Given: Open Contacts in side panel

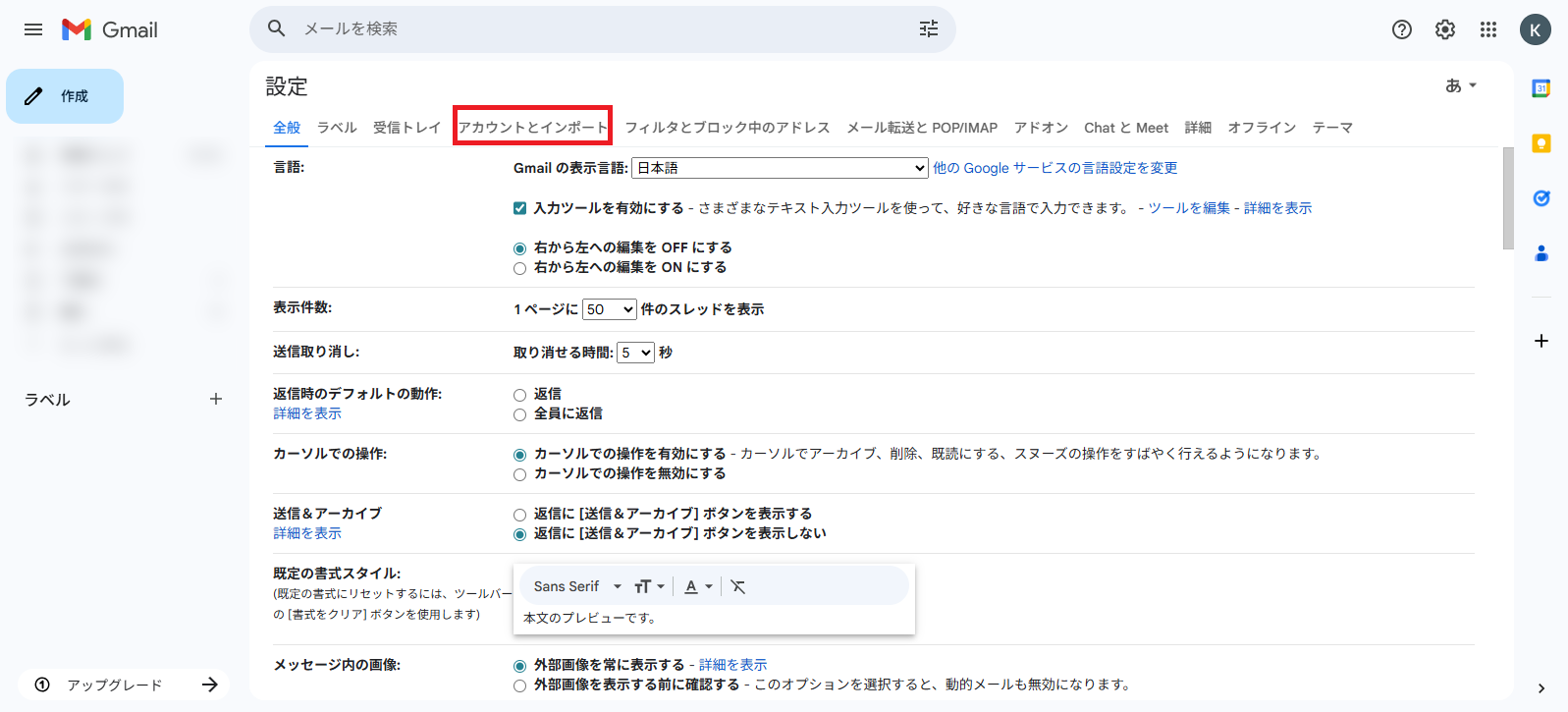Looking at the screenshot, I should 1541,253.
